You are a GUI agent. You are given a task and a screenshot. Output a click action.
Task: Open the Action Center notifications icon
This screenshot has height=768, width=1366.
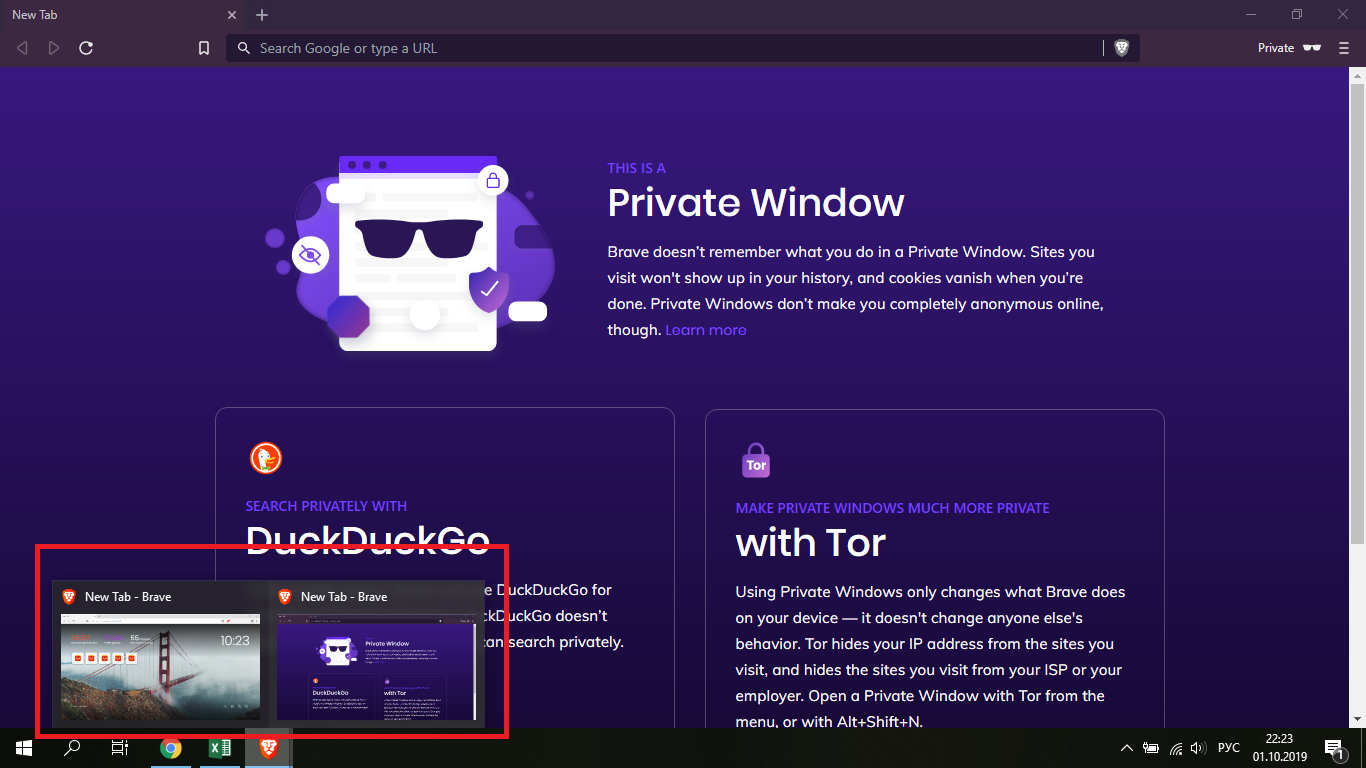click(x=1333, y=748)
